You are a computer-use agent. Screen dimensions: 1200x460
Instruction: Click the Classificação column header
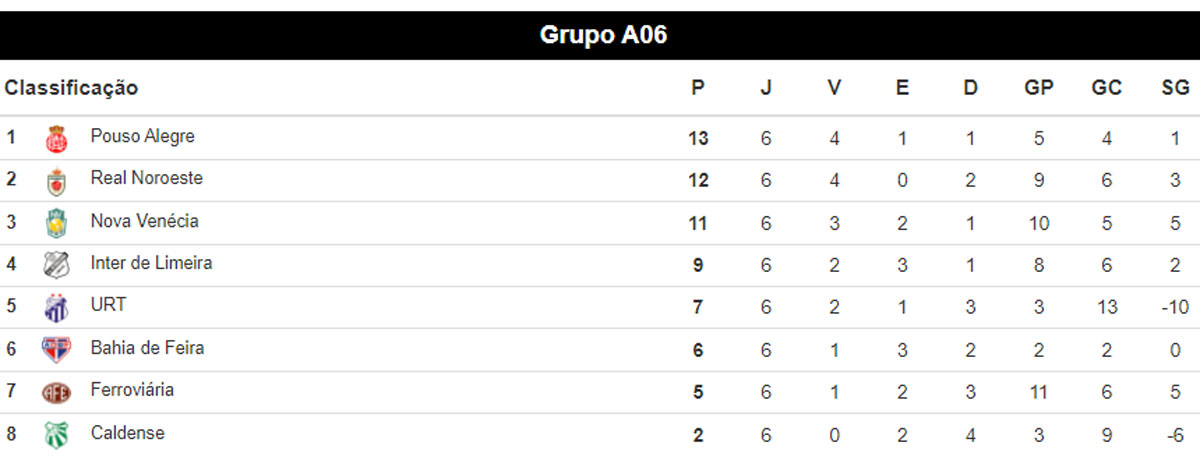71,88
